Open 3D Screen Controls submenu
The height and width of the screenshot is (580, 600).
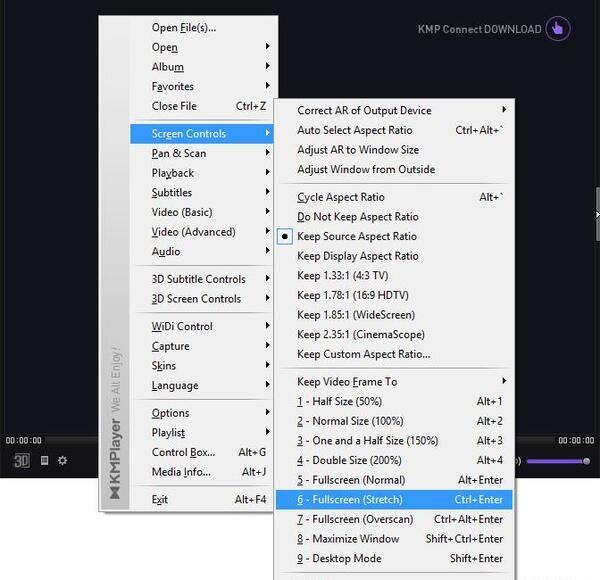(202, 299)
